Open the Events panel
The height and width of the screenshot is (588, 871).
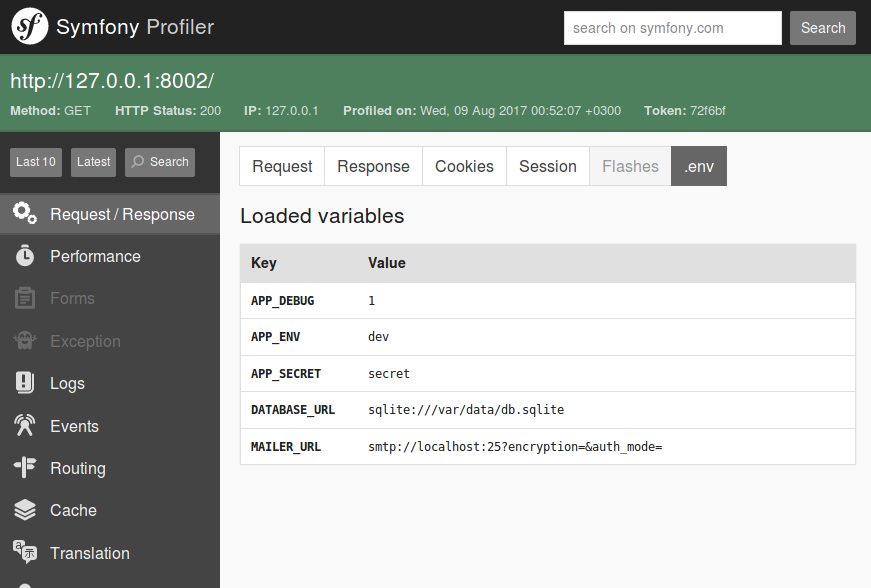(x=110, y=426)
